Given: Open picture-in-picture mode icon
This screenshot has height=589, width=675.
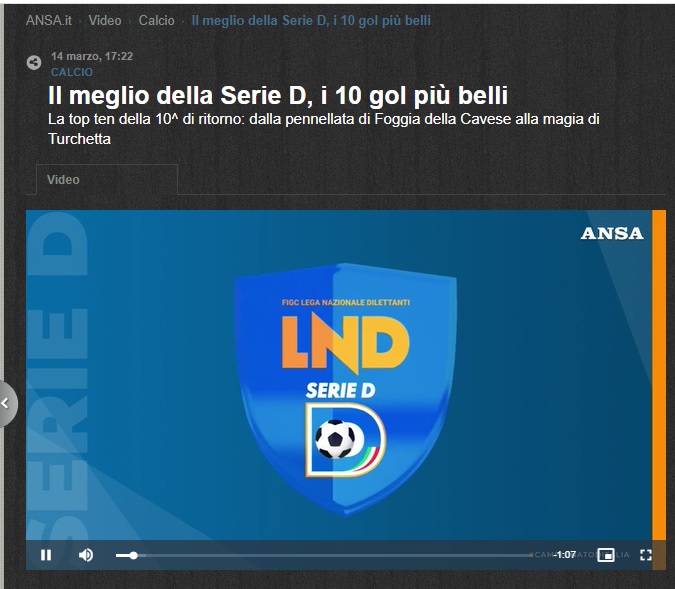Looking at the screenshot, I should click(x=606, y=555).
